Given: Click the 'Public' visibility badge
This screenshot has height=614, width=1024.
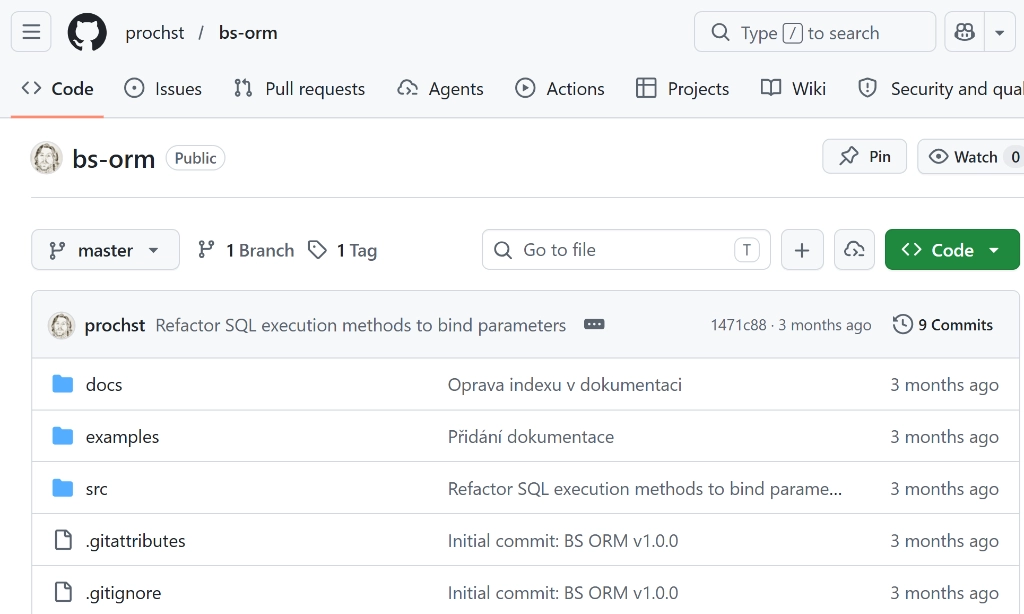Looking at the screenshot, I should pyautogui.click(x=195, y=158).
